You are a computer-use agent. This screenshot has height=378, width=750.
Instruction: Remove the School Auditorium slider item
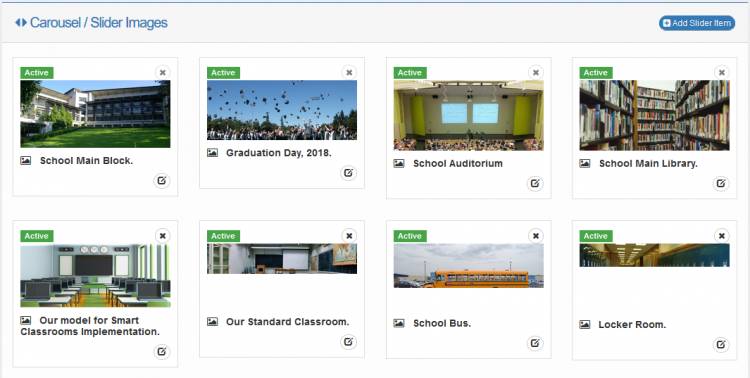click(x=536, y=73)
